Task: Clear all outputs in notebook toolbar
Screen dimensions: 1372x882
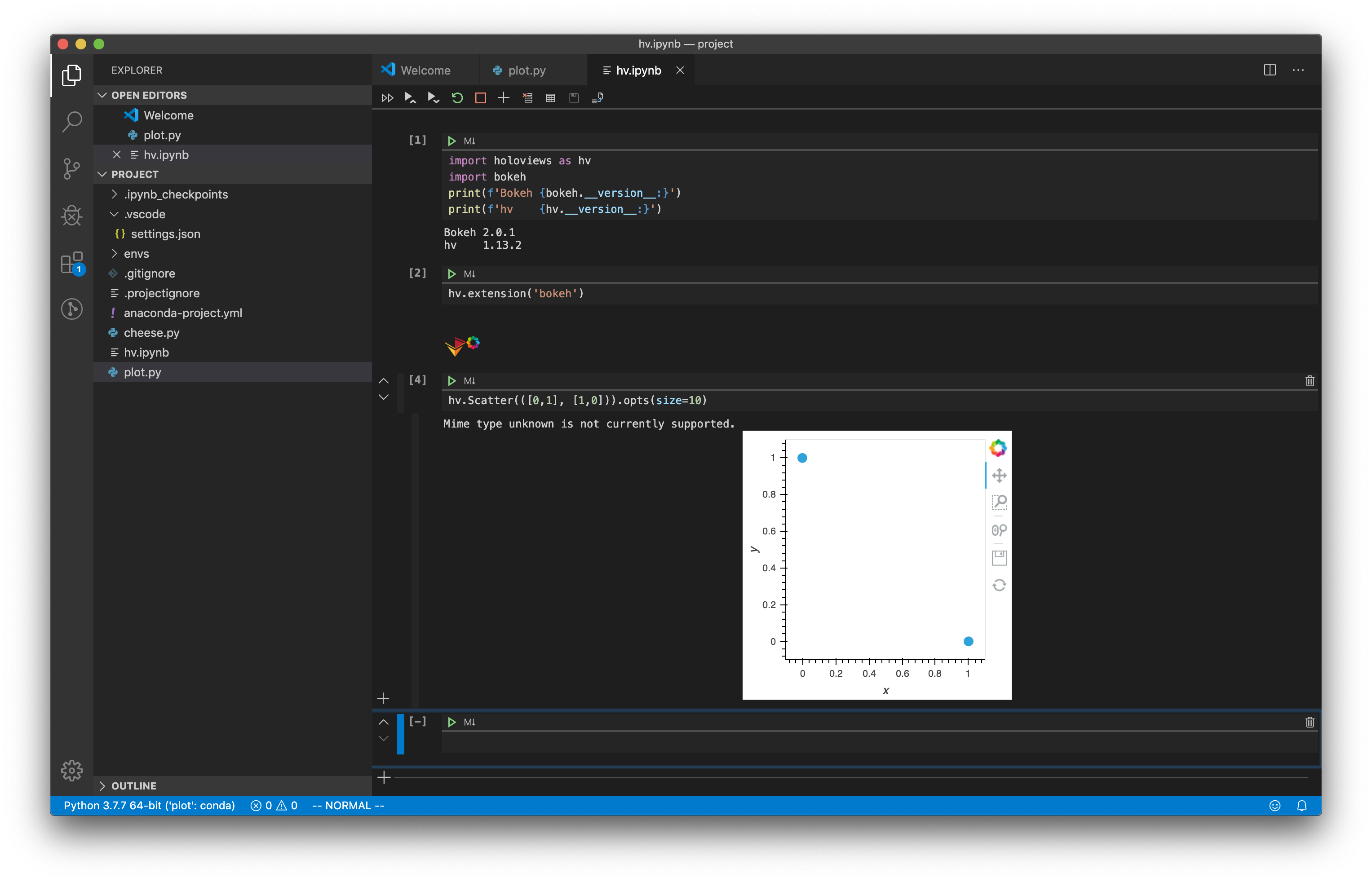Action: click(527, 98)
